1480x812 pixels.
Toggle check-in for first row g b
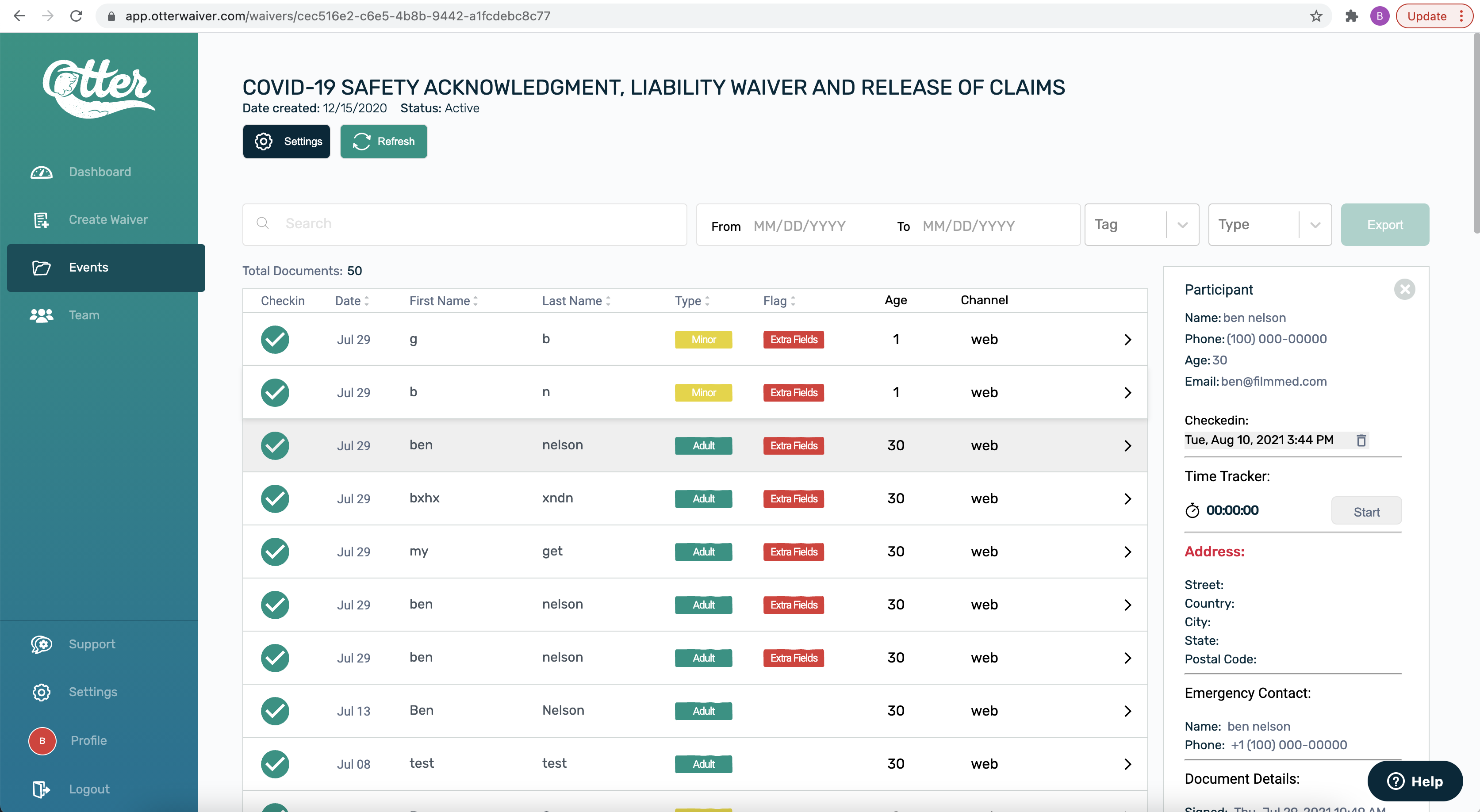click(x=275, y=340)
